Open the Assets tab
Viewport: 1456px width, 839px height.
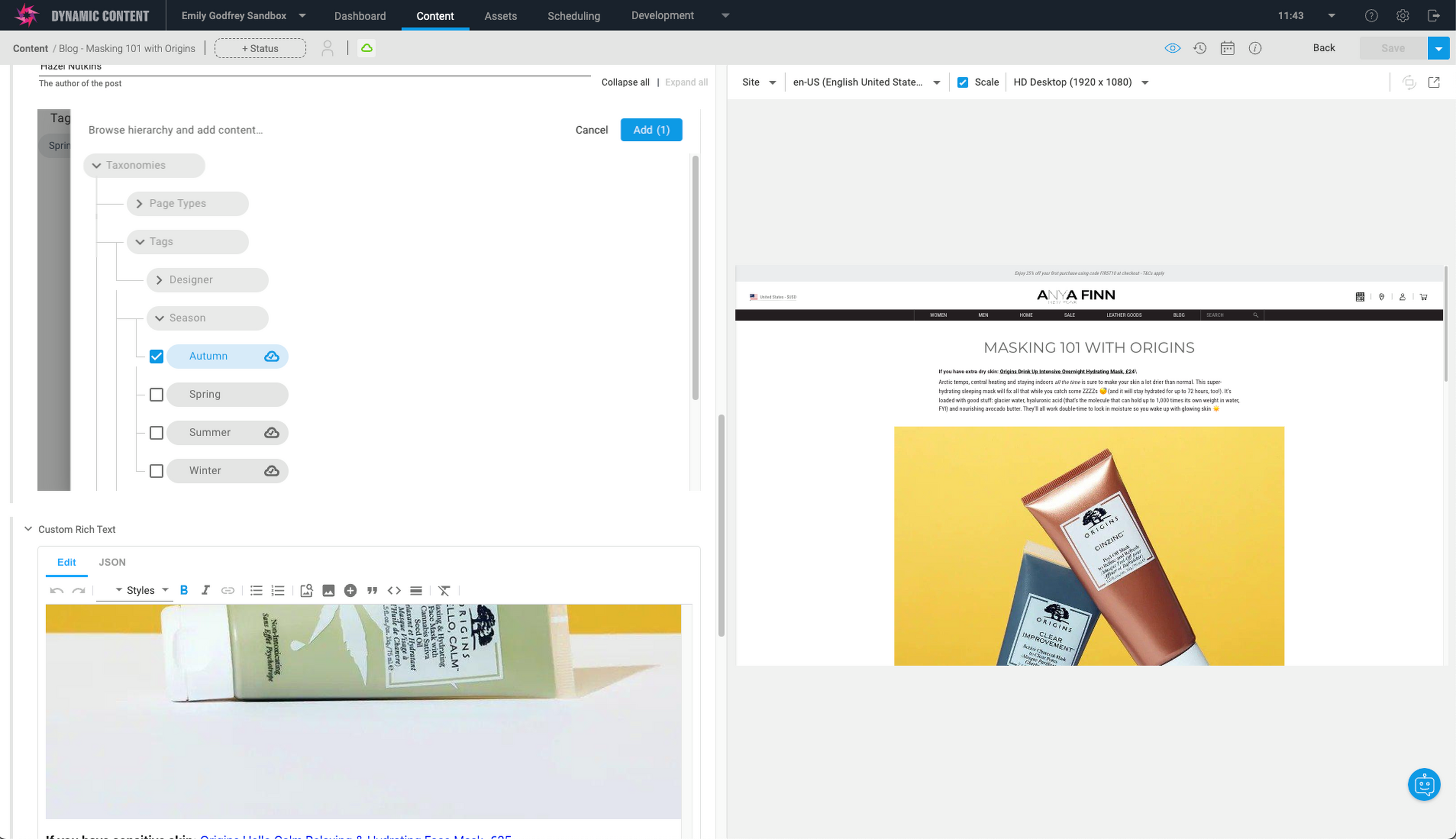tap(500, 16)
